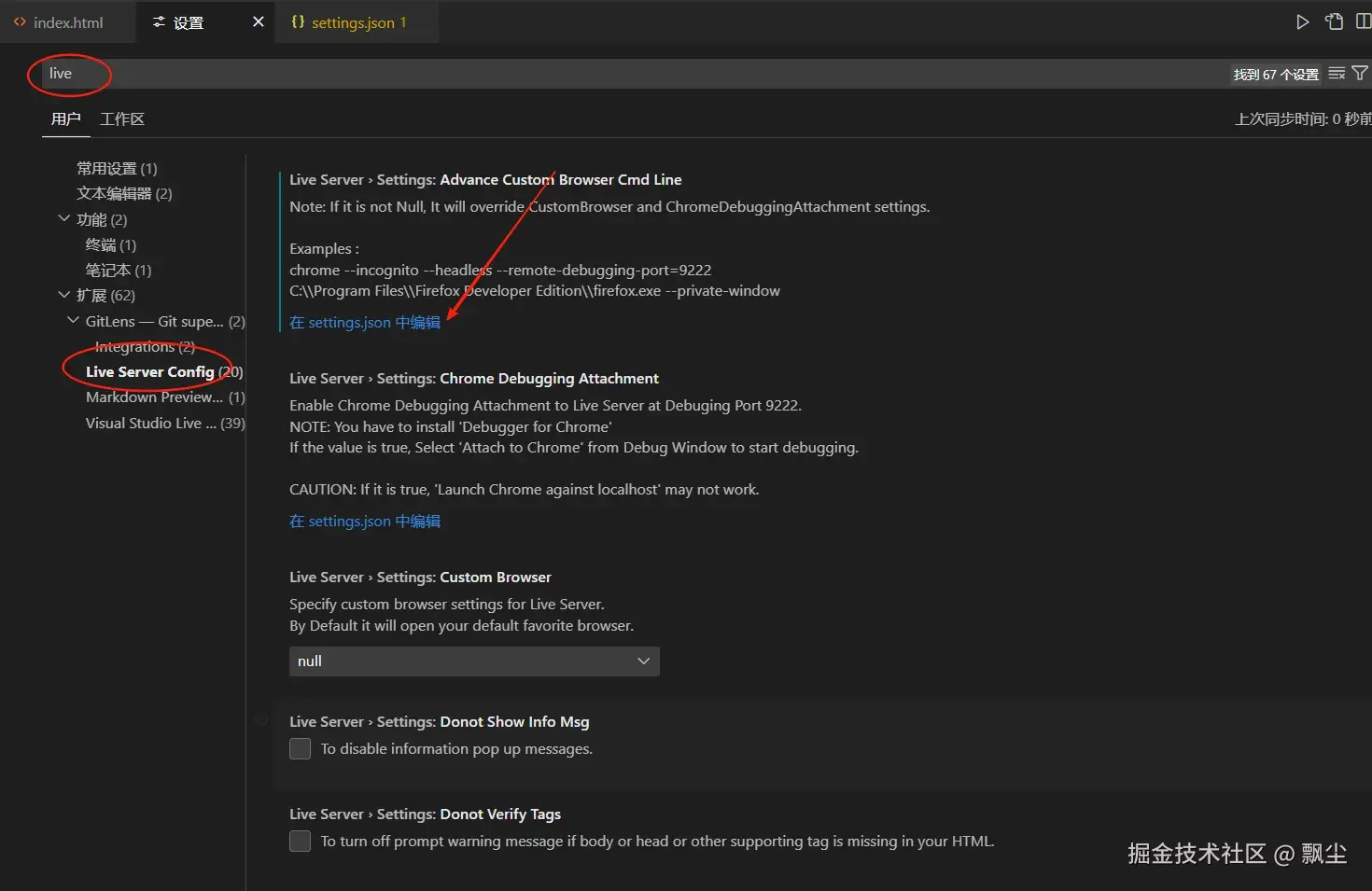Viewport: 1372px width, 891px height.
Task: Open settings JSON file icon
Action: point(1335,21)
